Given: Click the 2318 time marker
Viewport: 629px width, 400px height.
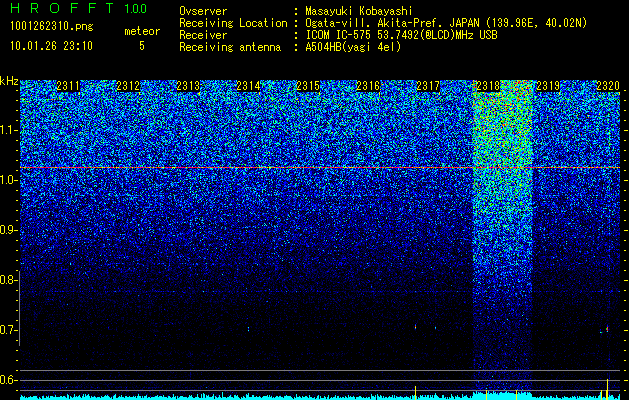Looking at the screenshot, I should (x=488, y=86).
